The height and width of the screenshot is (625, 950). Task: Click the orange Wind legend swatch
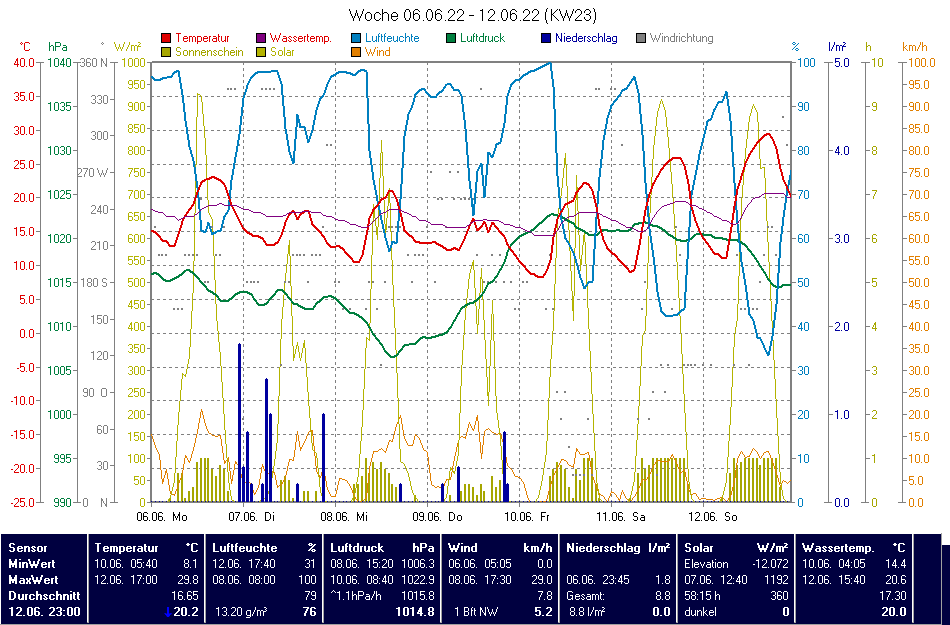click(356, 52)
